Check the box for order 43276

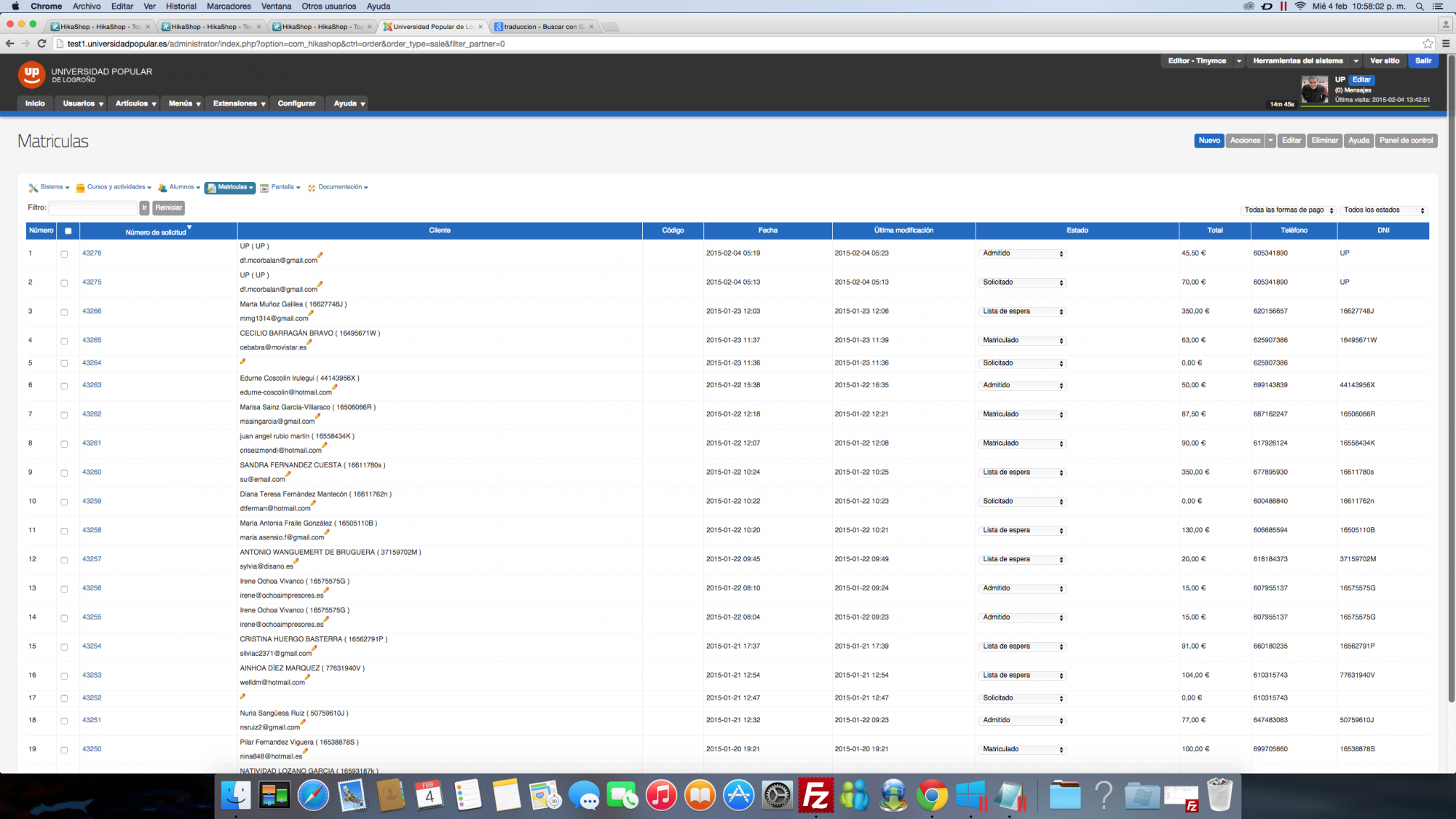(64, 254)
